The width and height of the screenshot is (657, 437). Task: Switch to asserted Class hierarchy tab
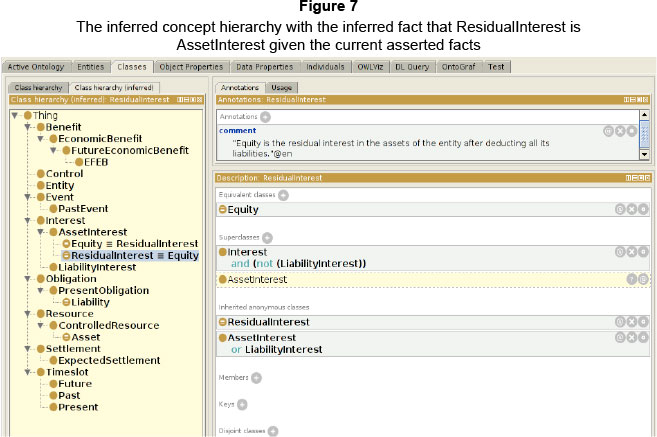click(x=38, y=88)
